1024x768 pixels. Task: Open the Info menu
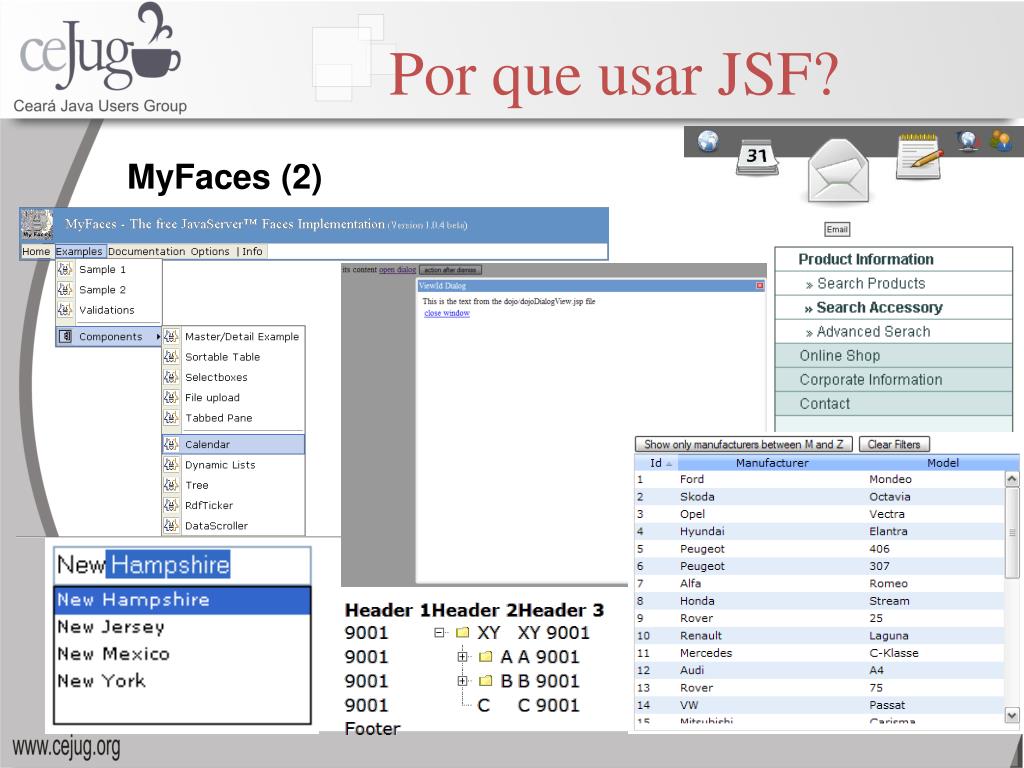coord(252,251)
